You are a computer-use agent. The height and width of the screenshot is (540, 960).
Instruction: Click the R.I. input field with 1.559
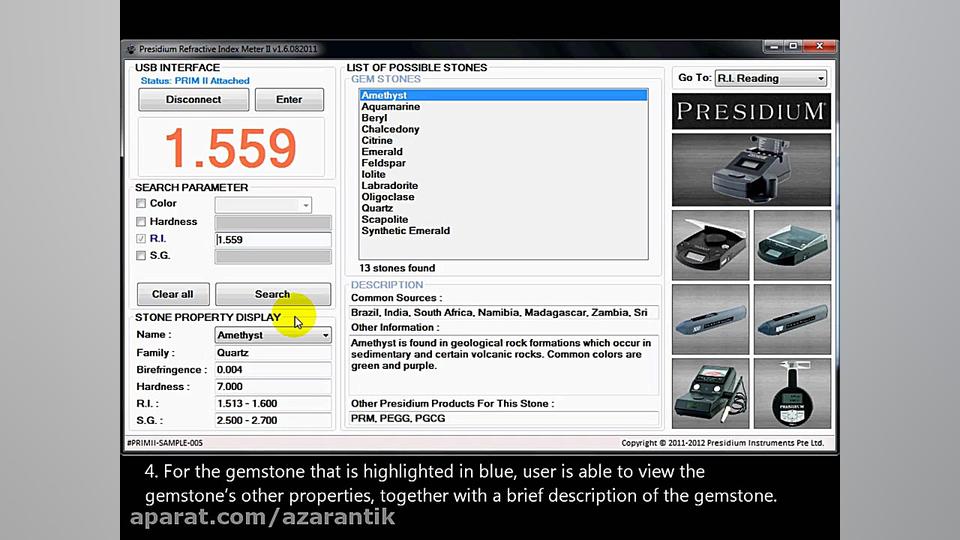(x=273, y=239)
